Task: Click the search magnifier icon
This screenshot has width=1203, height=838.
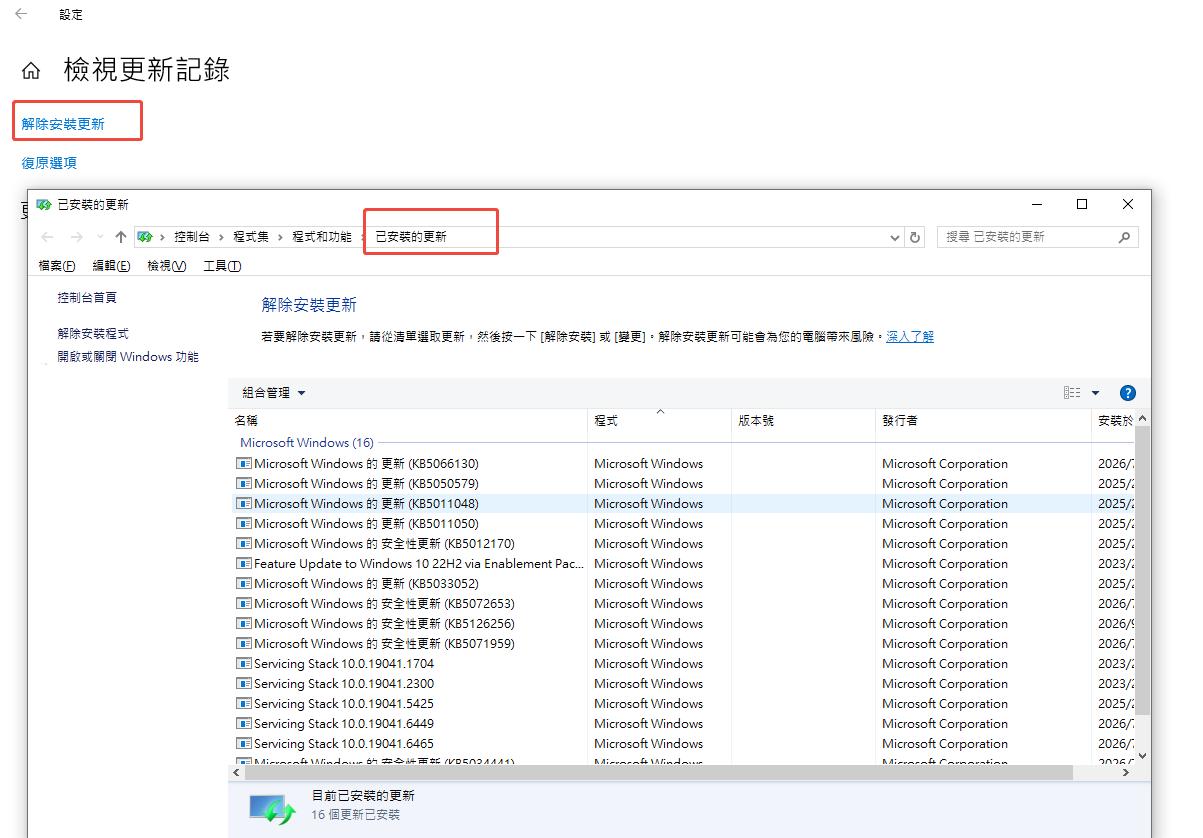Action: (x=1124, y=237)
